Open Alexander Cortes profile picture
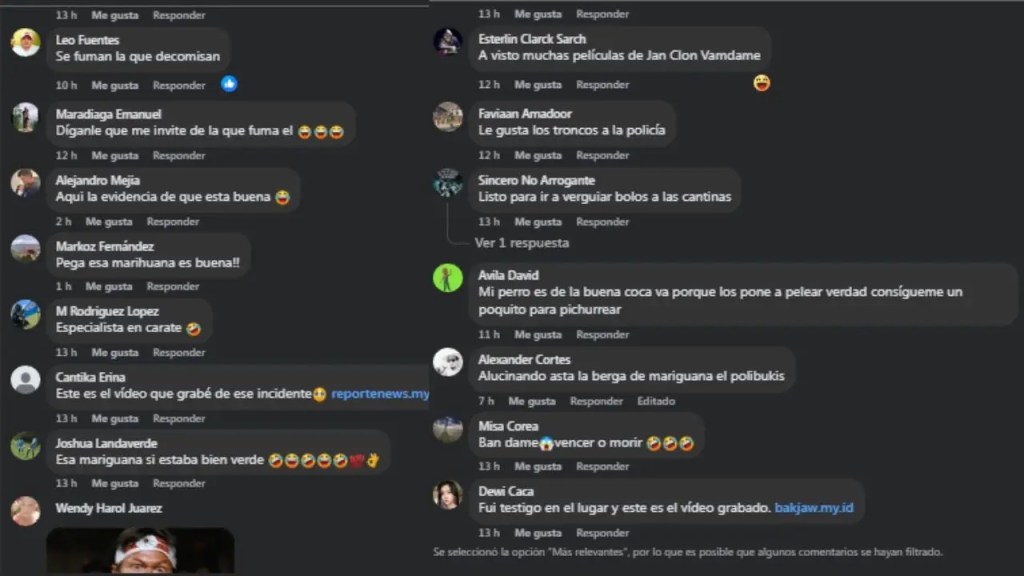1024x576 pixels. pyautogui.click(x=448, y=362)
